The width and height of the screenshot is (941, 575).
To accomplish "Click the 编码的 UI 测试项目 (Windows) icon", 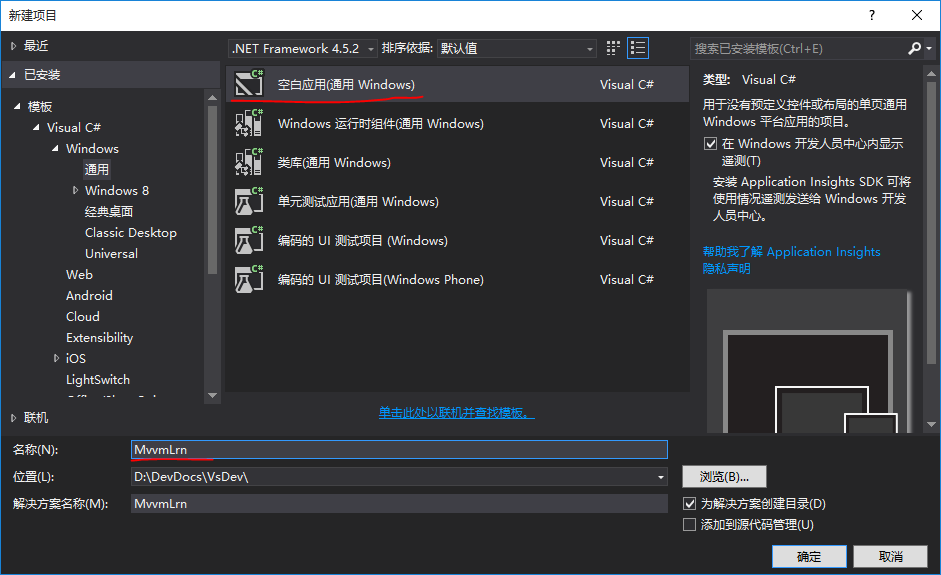I will pos(249,240).
